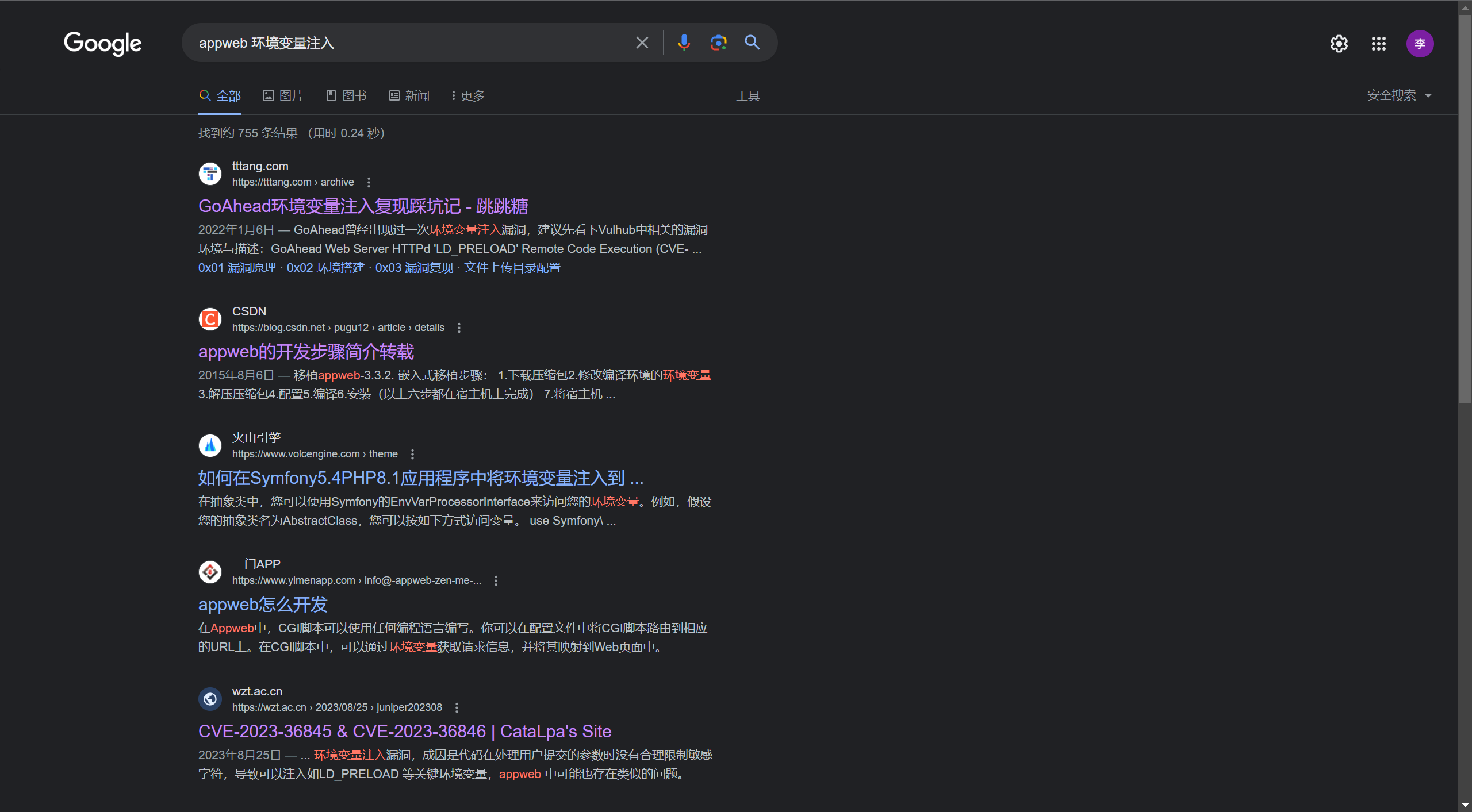Click the www.volcengine.com › theme URL

315,454
